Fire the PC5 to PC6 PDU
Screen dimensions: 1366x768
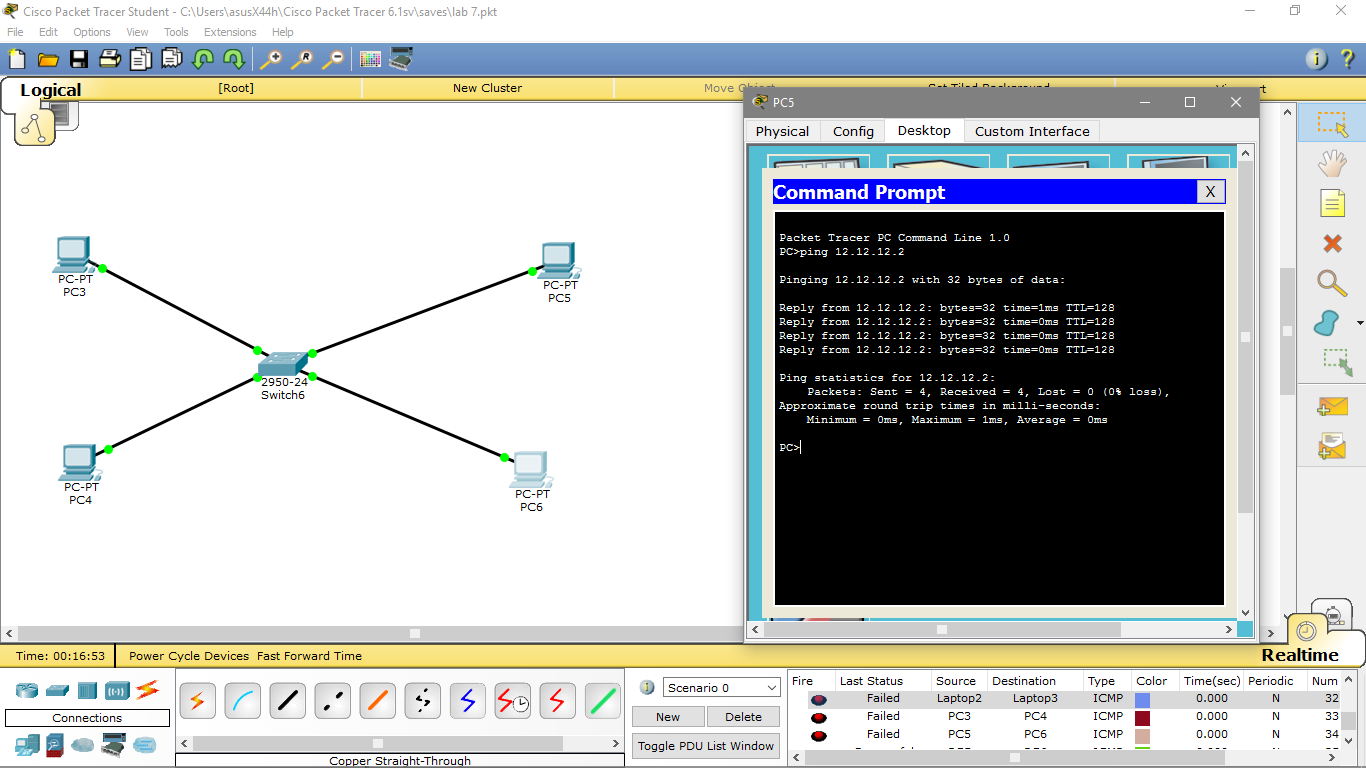tap(819, 735)
